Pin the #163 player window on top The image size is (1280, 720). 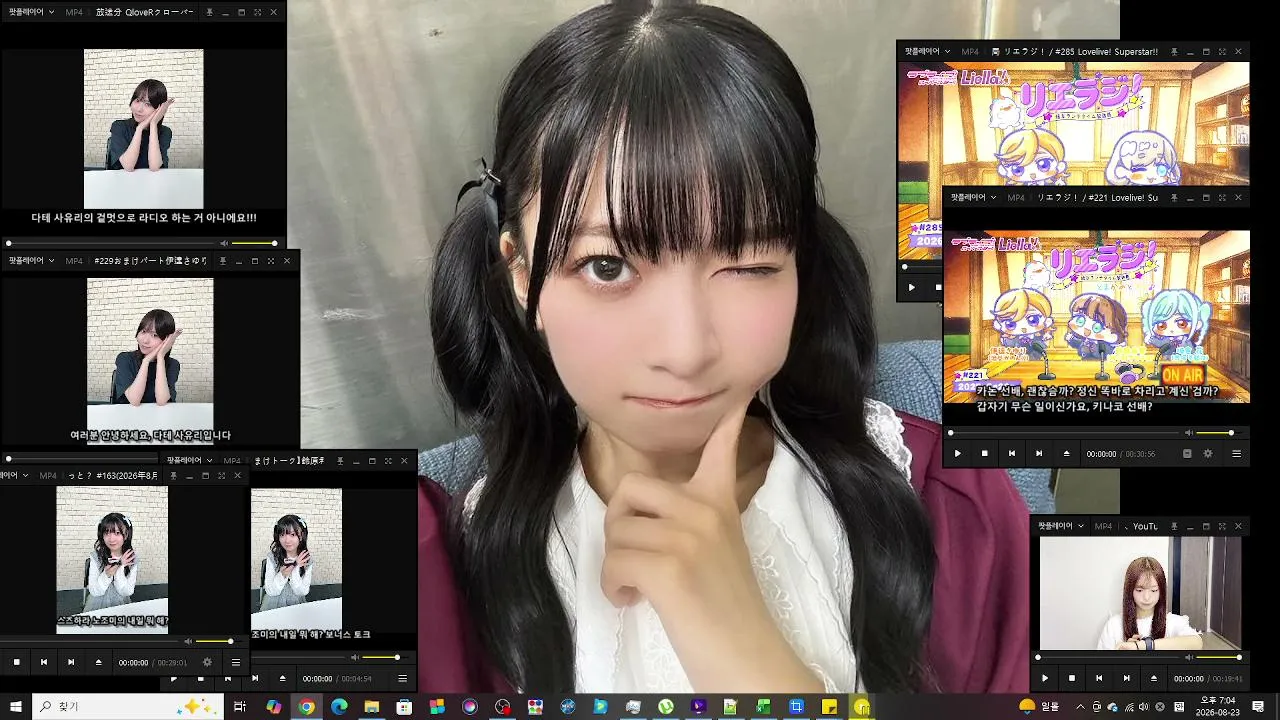pyautogui.click(x=173, y=476)
